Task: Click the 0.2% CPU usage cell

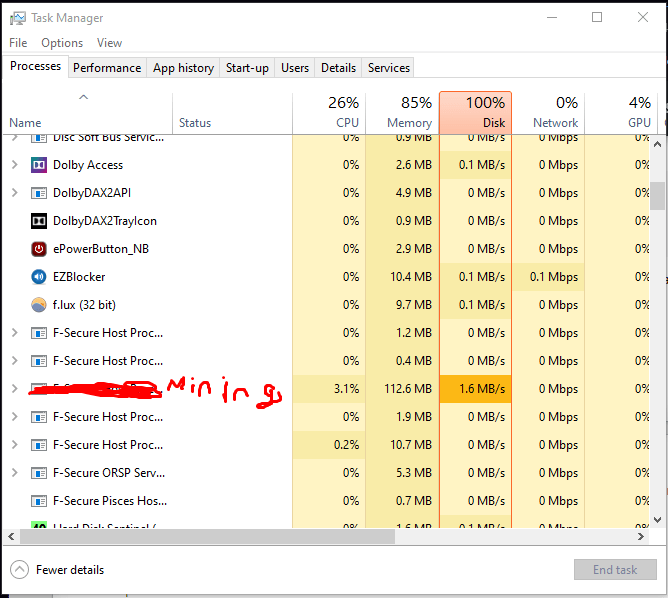Action: pos(329,445)
